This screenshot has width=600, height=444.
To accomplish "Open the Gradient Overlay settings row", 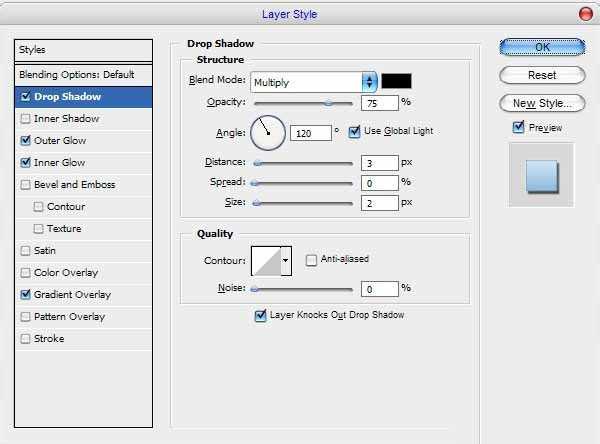I will point(83,295).
